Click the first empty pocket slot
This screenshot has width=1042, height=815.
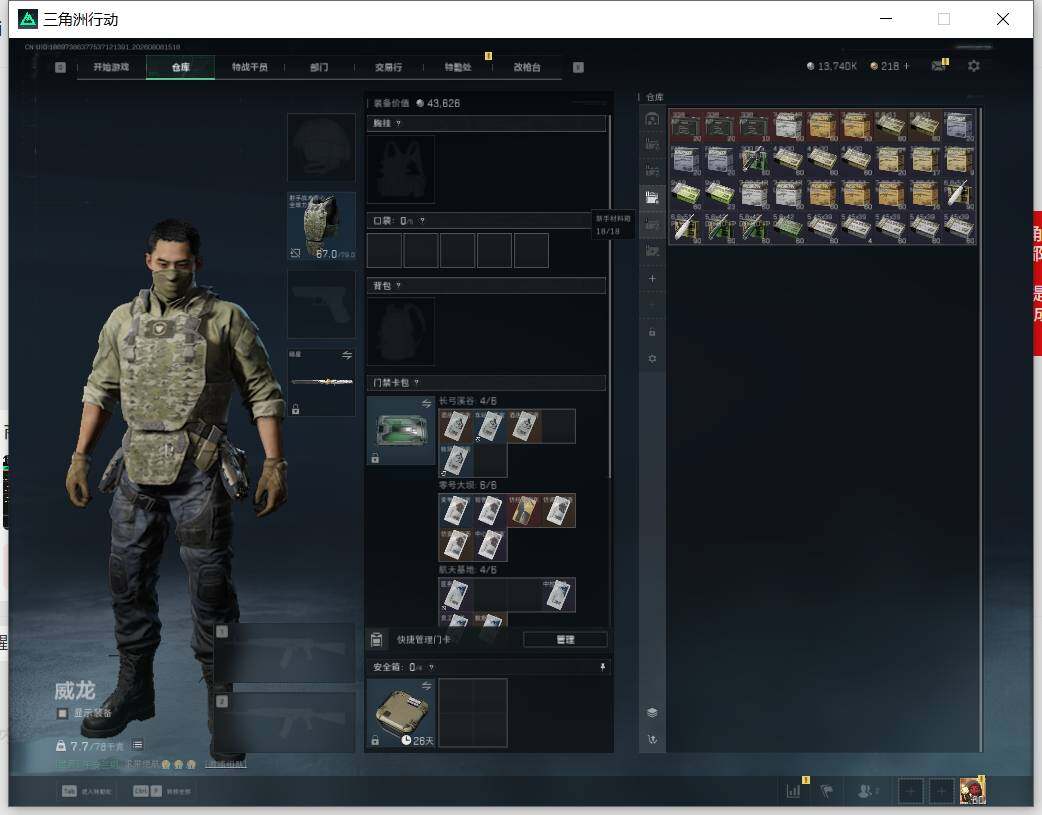tap(384, 250)
